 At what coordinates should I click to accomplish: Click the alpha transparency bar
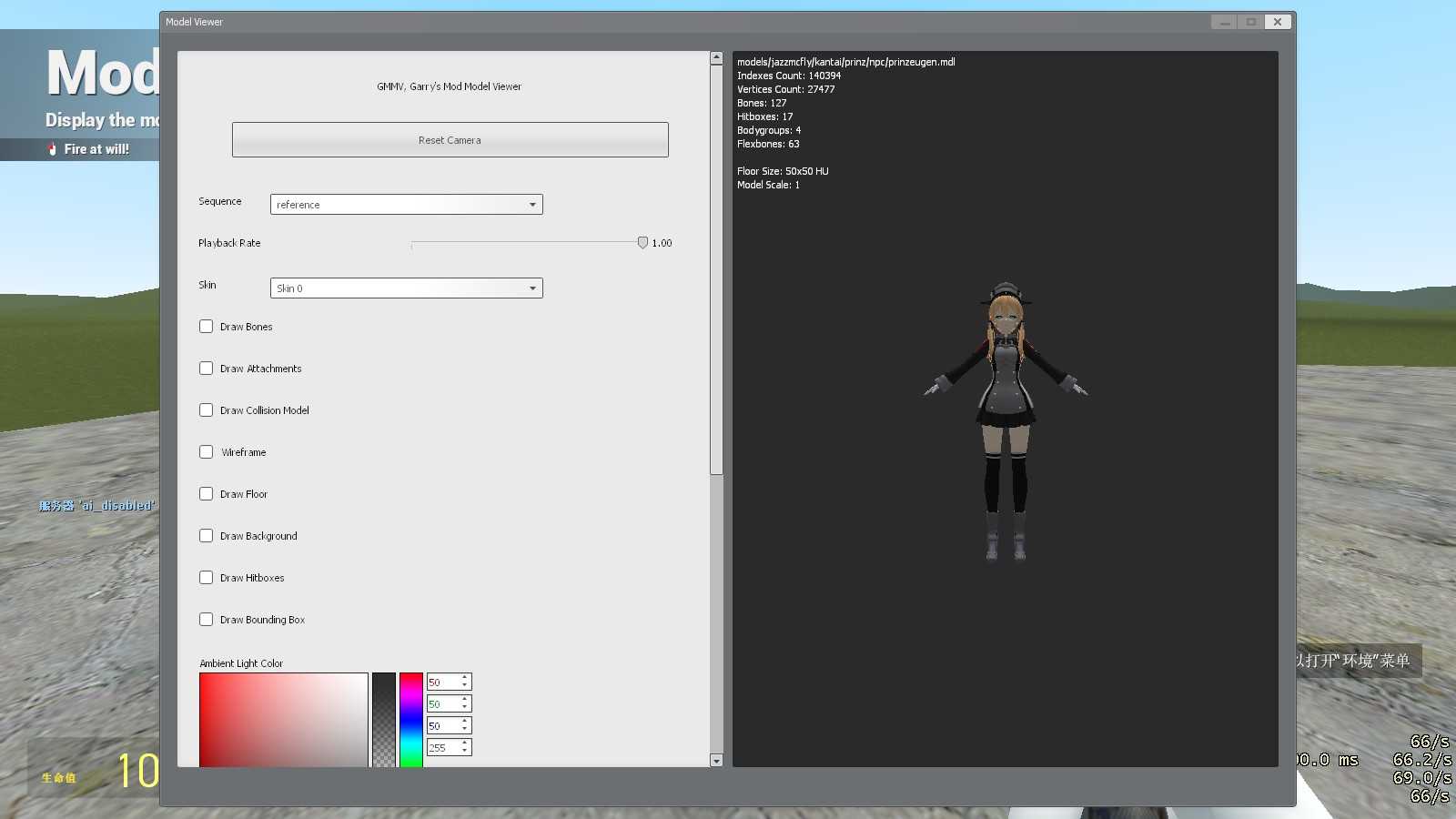click(384, 720)
